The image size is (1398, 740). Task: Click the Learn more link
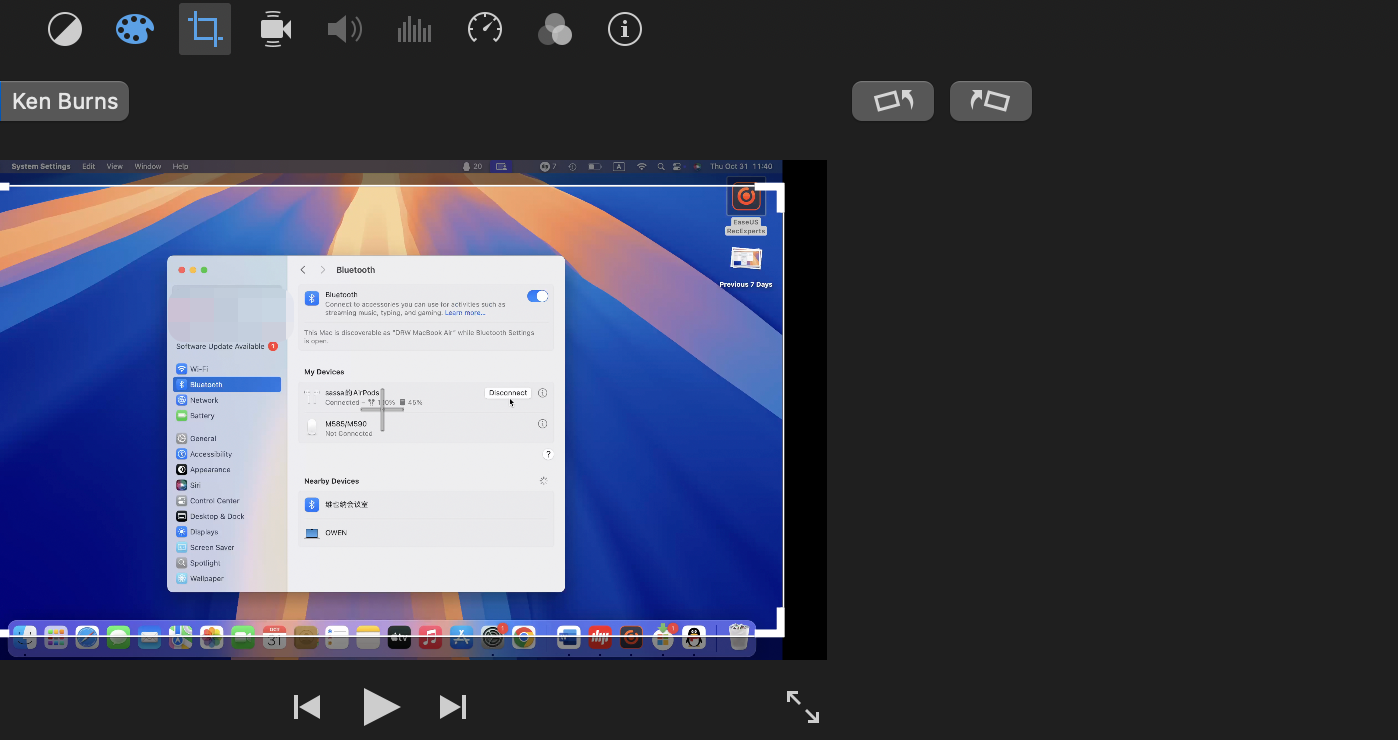point(467,311)
